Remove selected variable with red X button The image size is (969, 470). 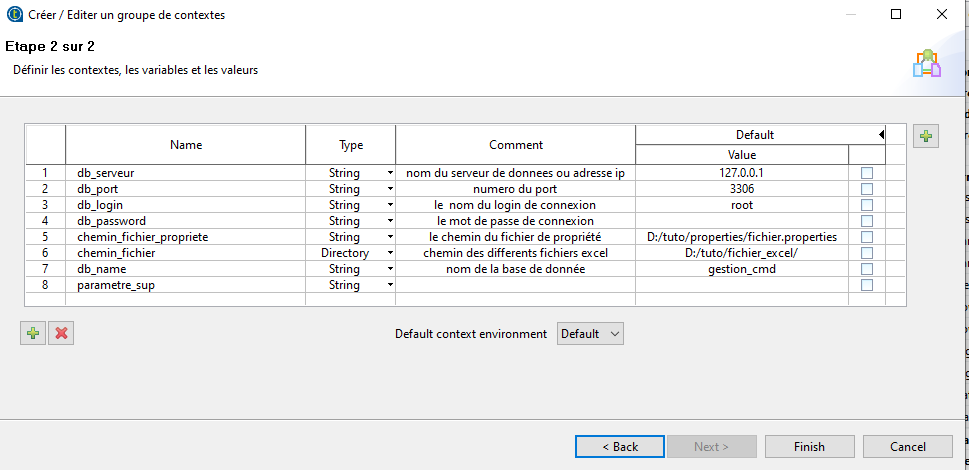61,334
